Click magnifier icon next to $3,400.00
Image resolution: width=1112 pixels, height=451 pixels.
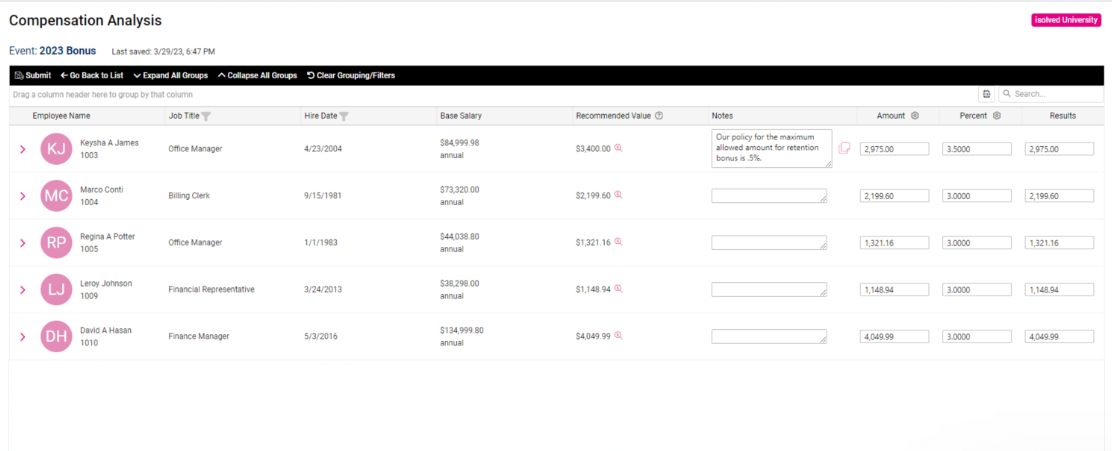tap(619, 148)
